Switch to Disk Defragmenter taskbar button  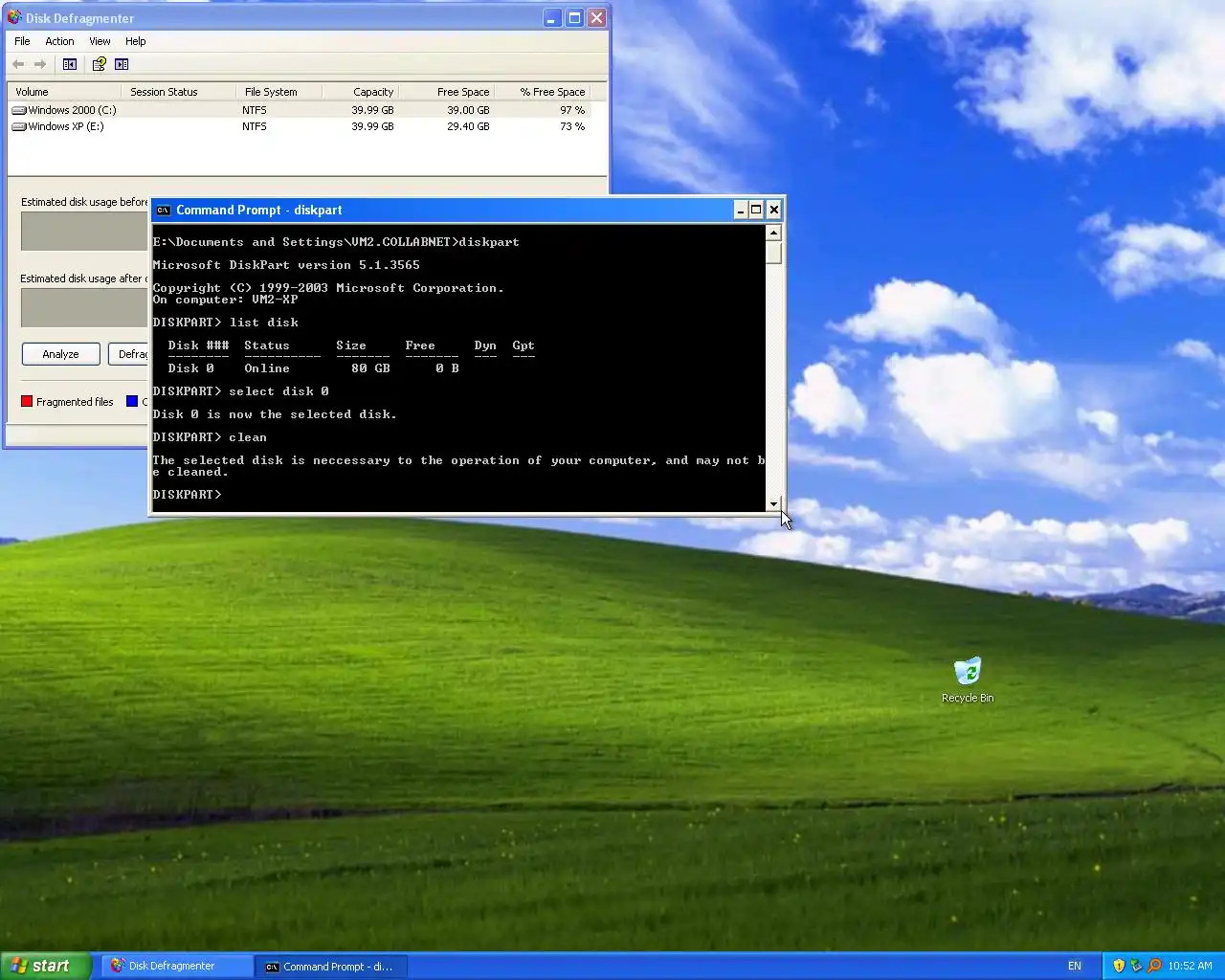pos(175,966)
